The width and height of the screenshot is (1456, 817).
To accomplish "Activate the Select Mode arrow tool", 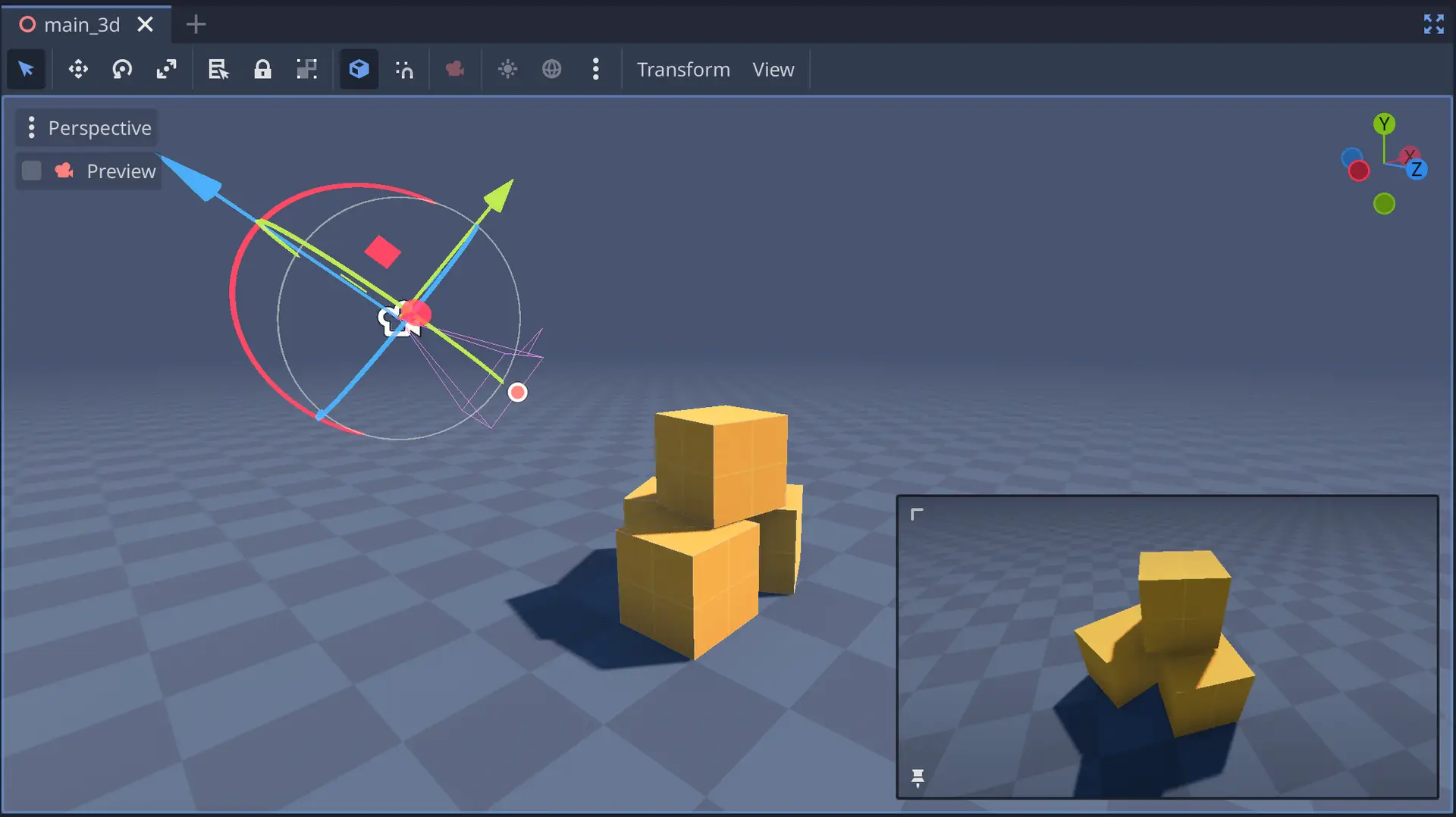I will point(26,69).
